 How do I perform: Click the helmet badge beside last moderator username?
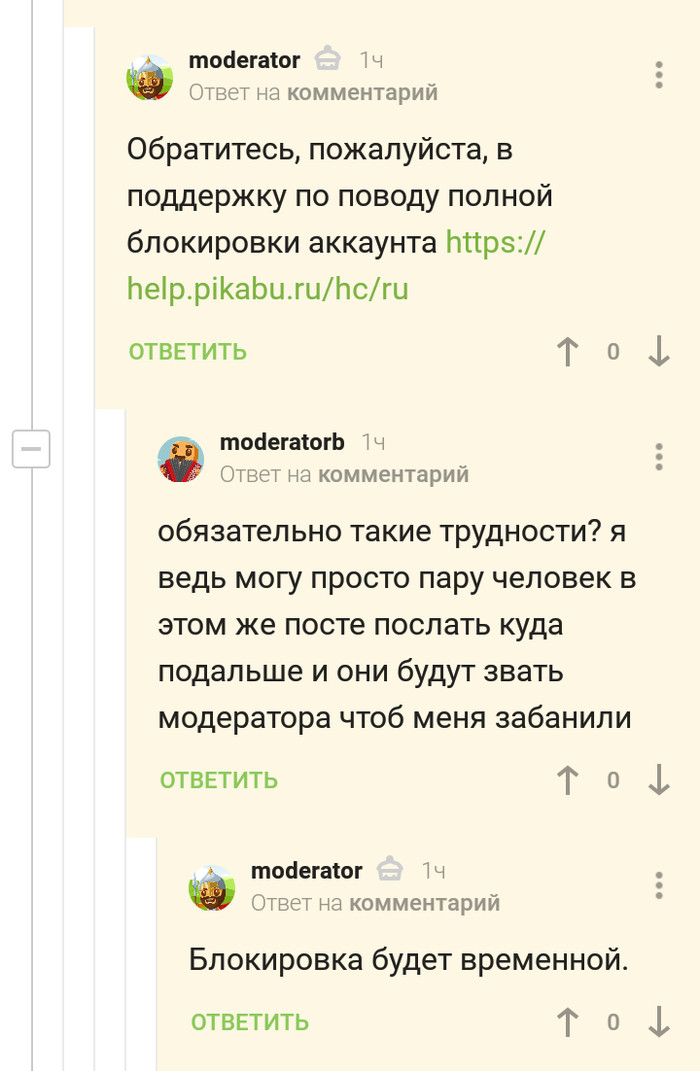[x=390, y=870]
